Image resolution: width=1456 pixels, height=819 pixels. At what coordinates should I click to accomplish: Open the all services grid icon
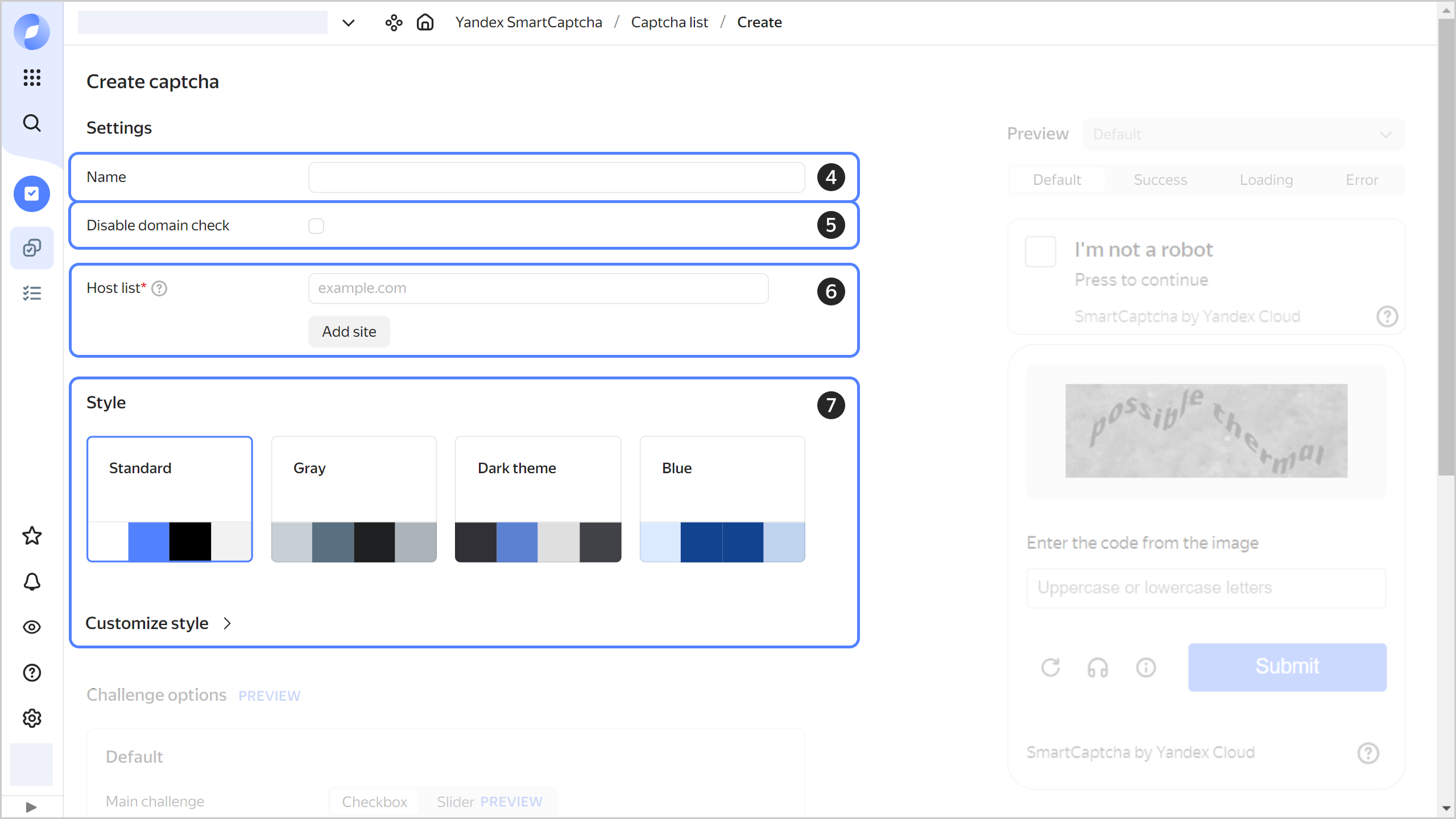(x=32, y=77)
